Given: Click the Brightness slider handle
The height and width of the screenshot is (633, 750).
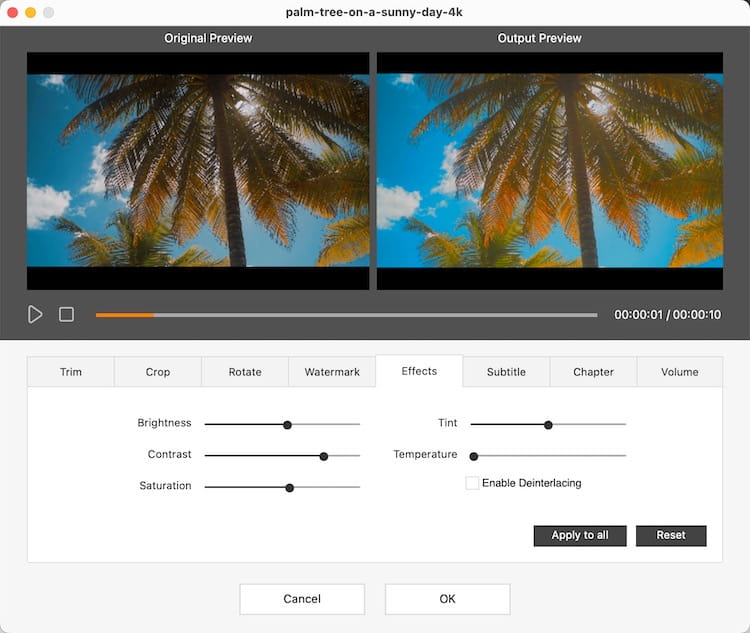Looking at the screenshot, I should coord(287,425).
